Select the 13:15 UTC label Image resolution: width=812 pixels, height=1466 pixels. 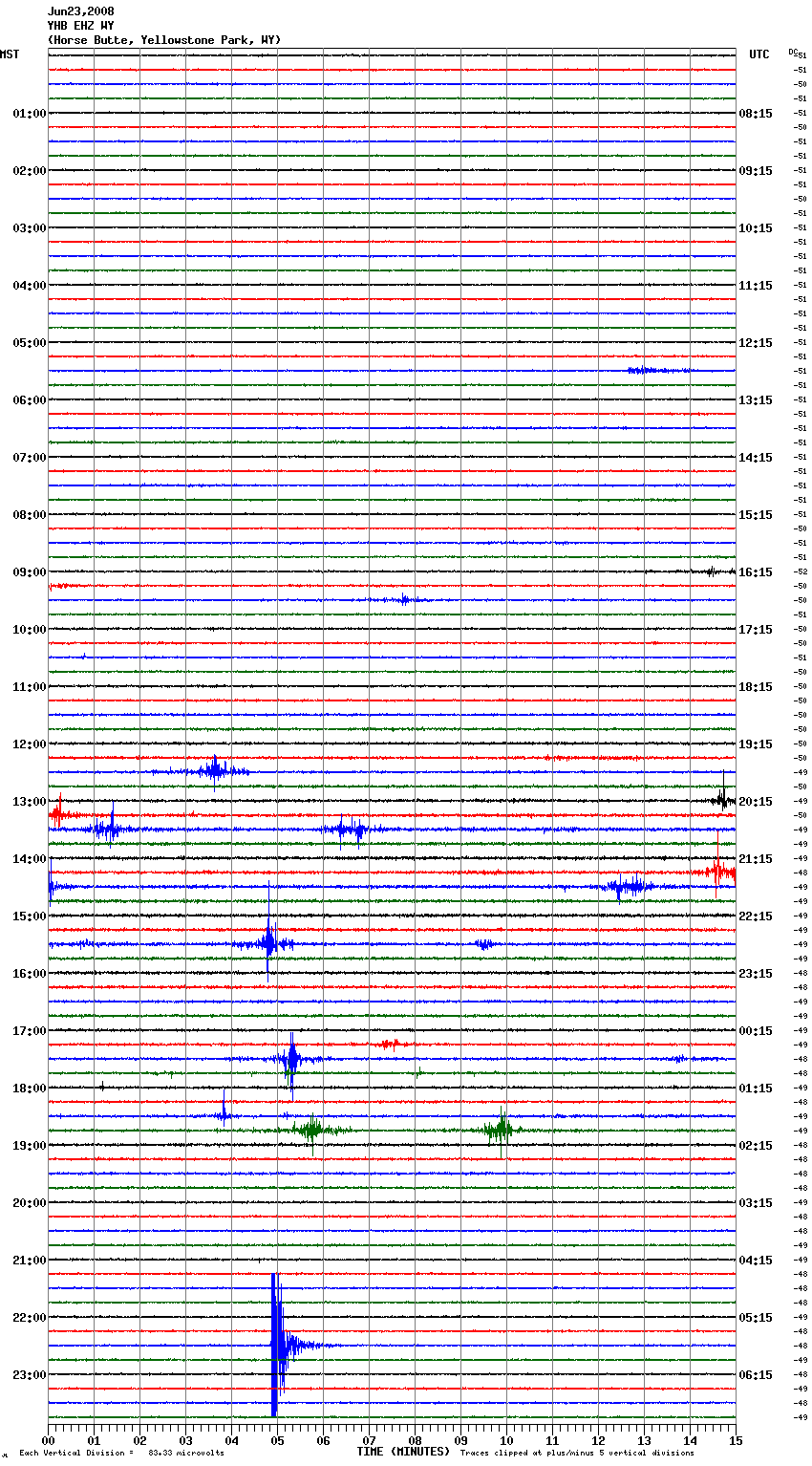click(x=756, y=400)
